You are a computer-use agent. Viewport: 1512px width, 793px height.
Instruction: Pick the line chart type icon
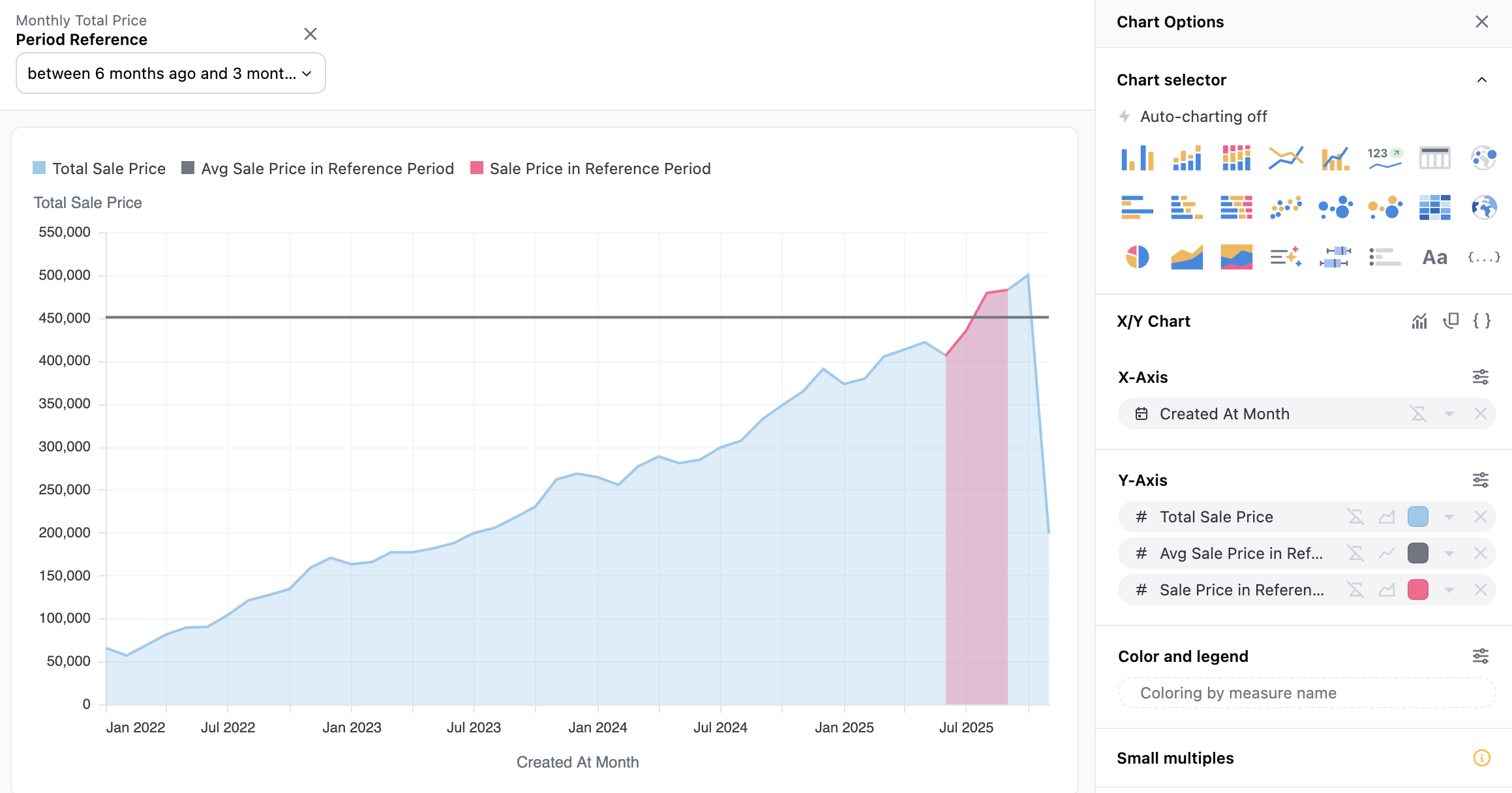[x=1286, y=158]
